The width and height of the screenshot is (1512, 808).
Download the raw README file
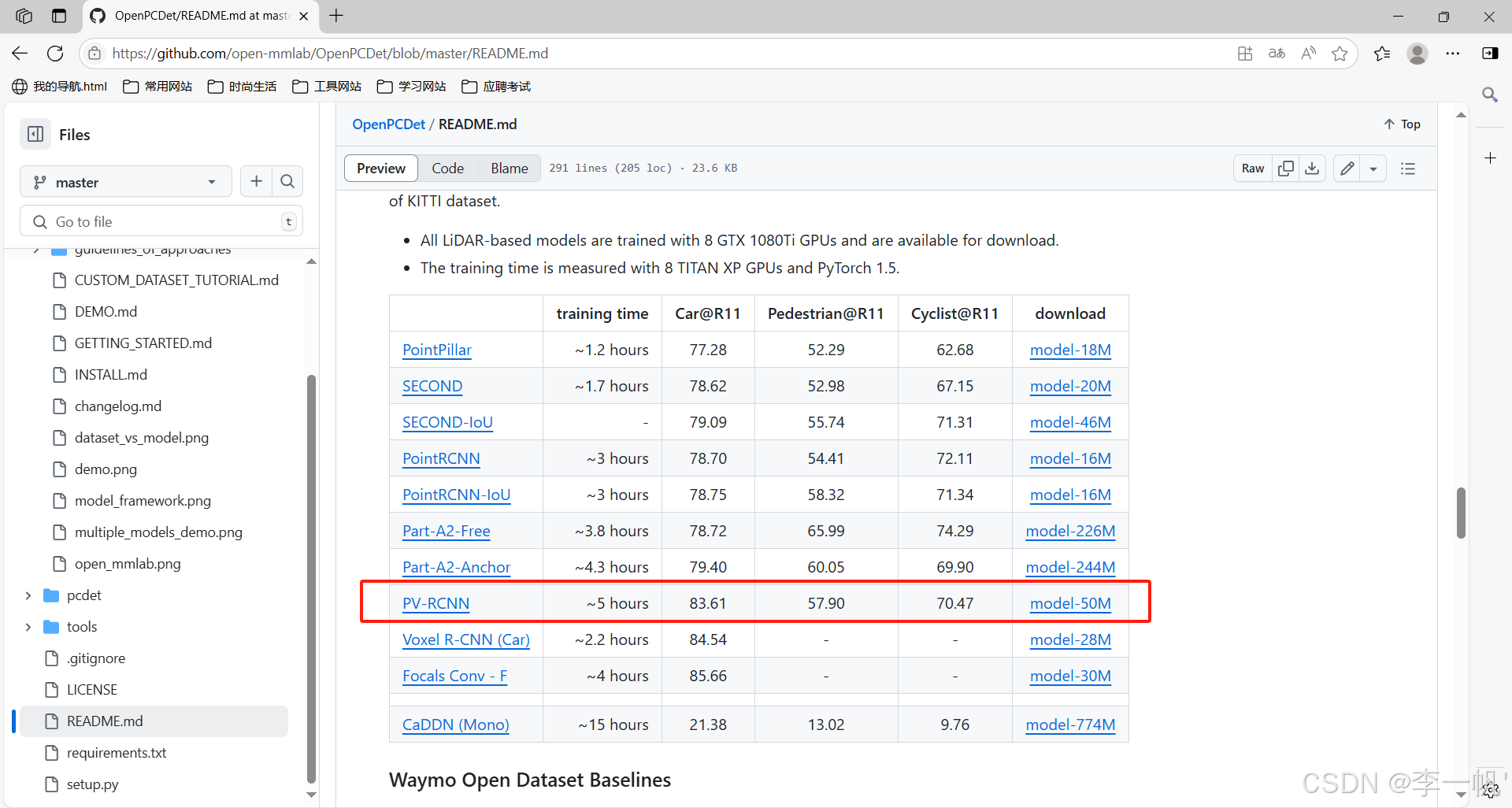click(1312, 169)
